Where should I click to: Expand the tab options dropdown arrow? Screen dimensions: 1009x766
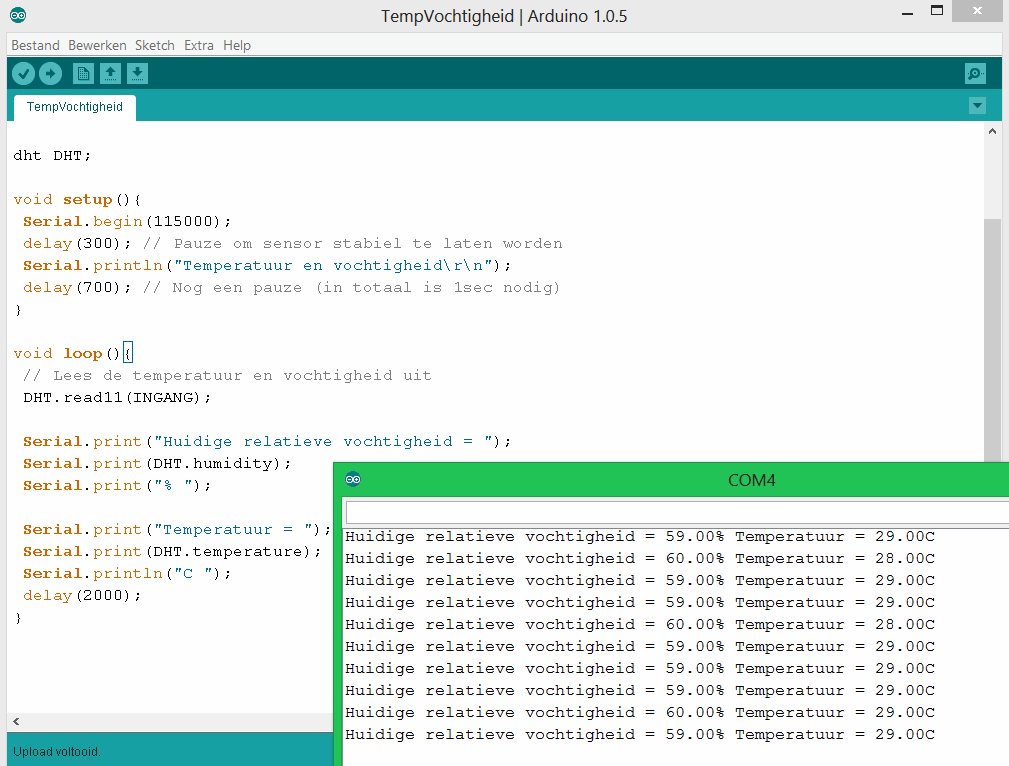point(977,106)
